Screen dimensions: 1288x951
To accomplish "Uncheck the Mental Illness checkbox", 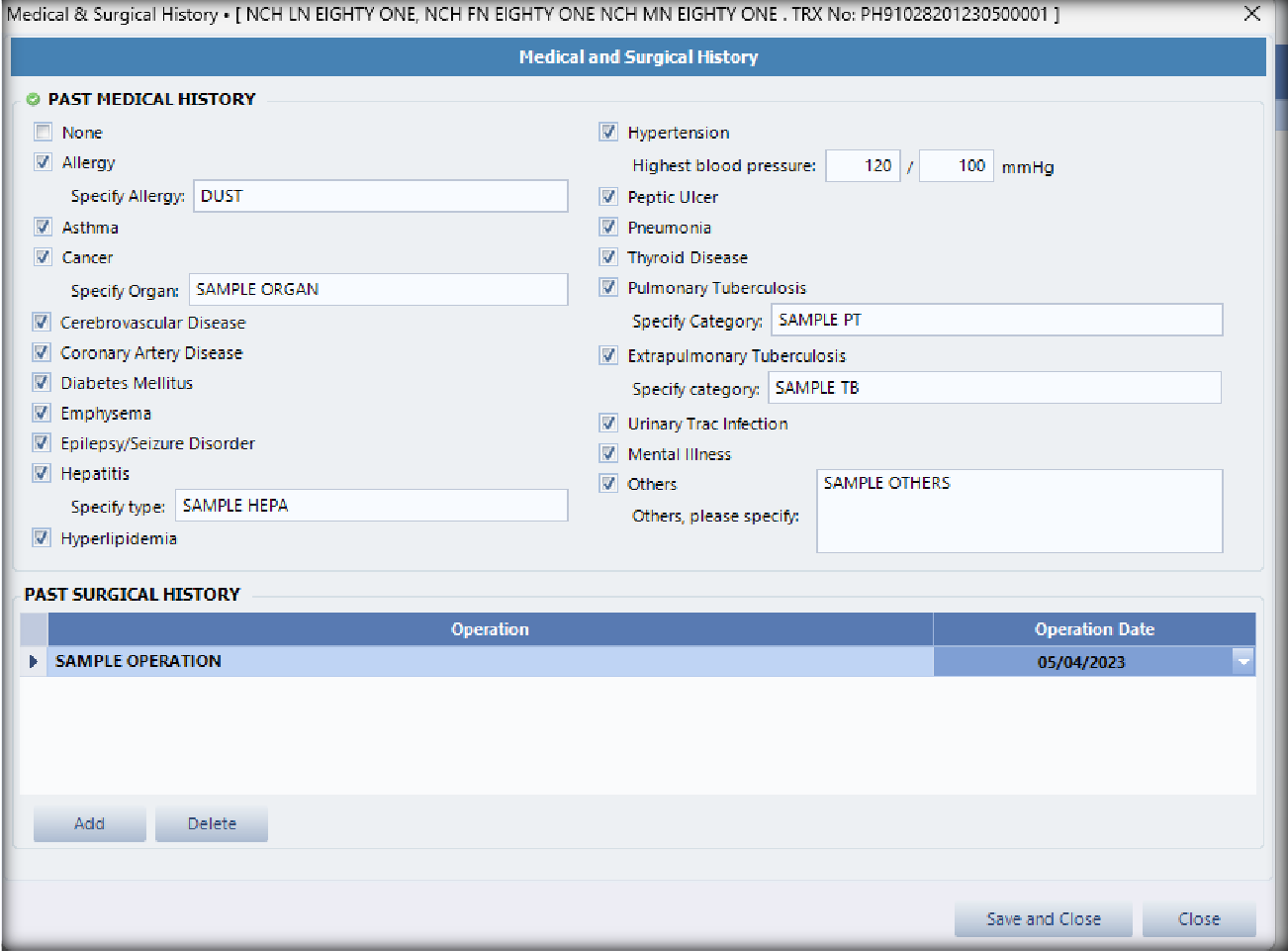I will [x=608, y=454].
